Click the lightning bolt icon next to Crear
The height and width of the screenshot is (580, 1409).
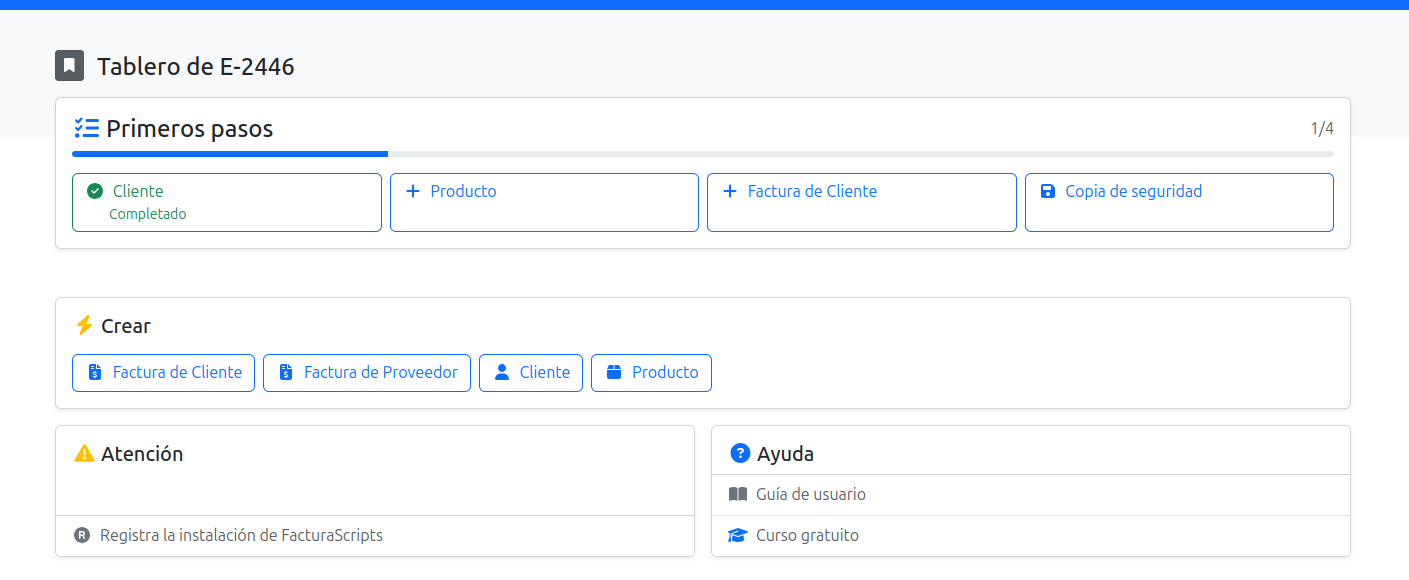point(84,326)
